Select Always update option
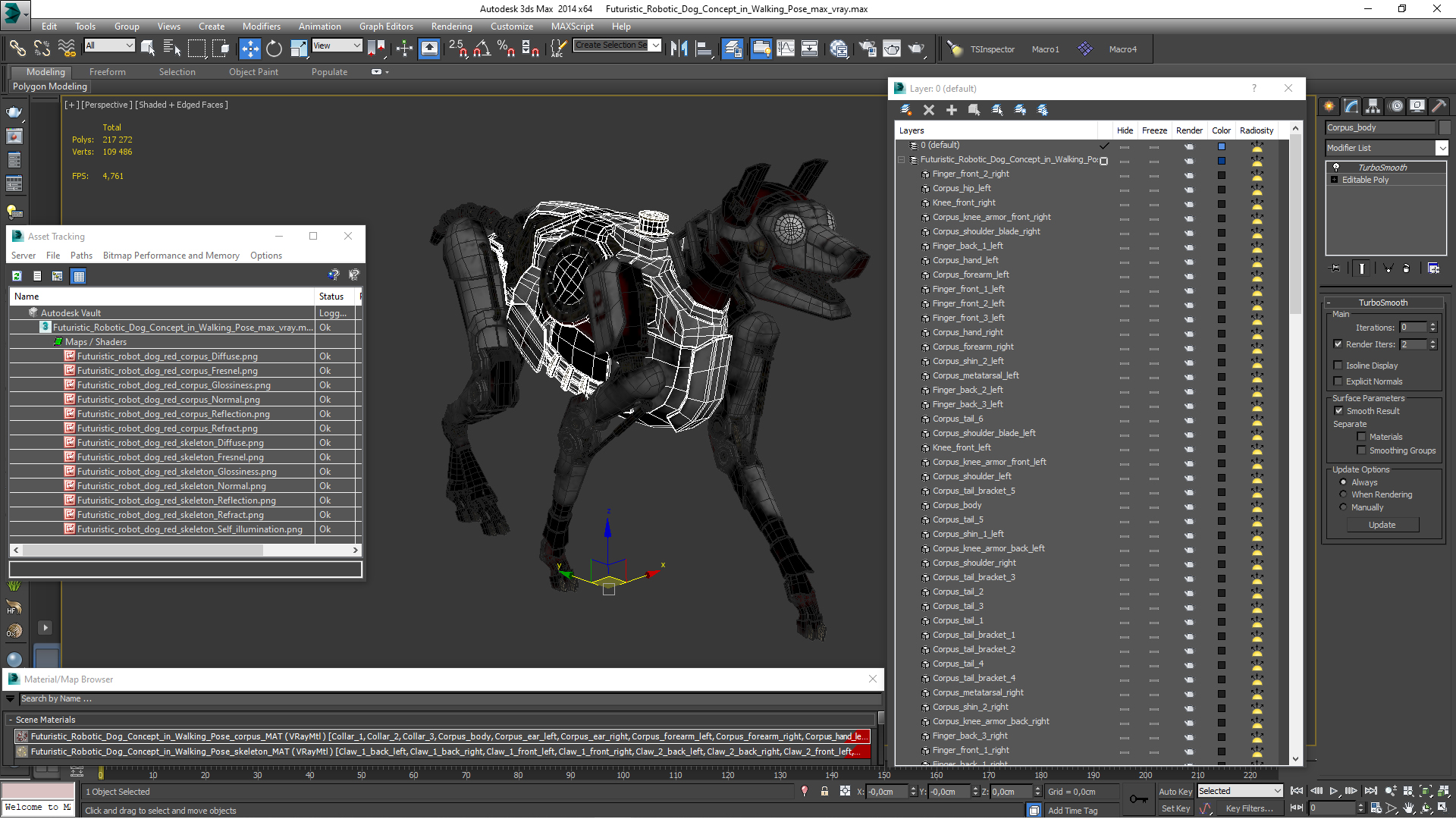 (1343, 482)
